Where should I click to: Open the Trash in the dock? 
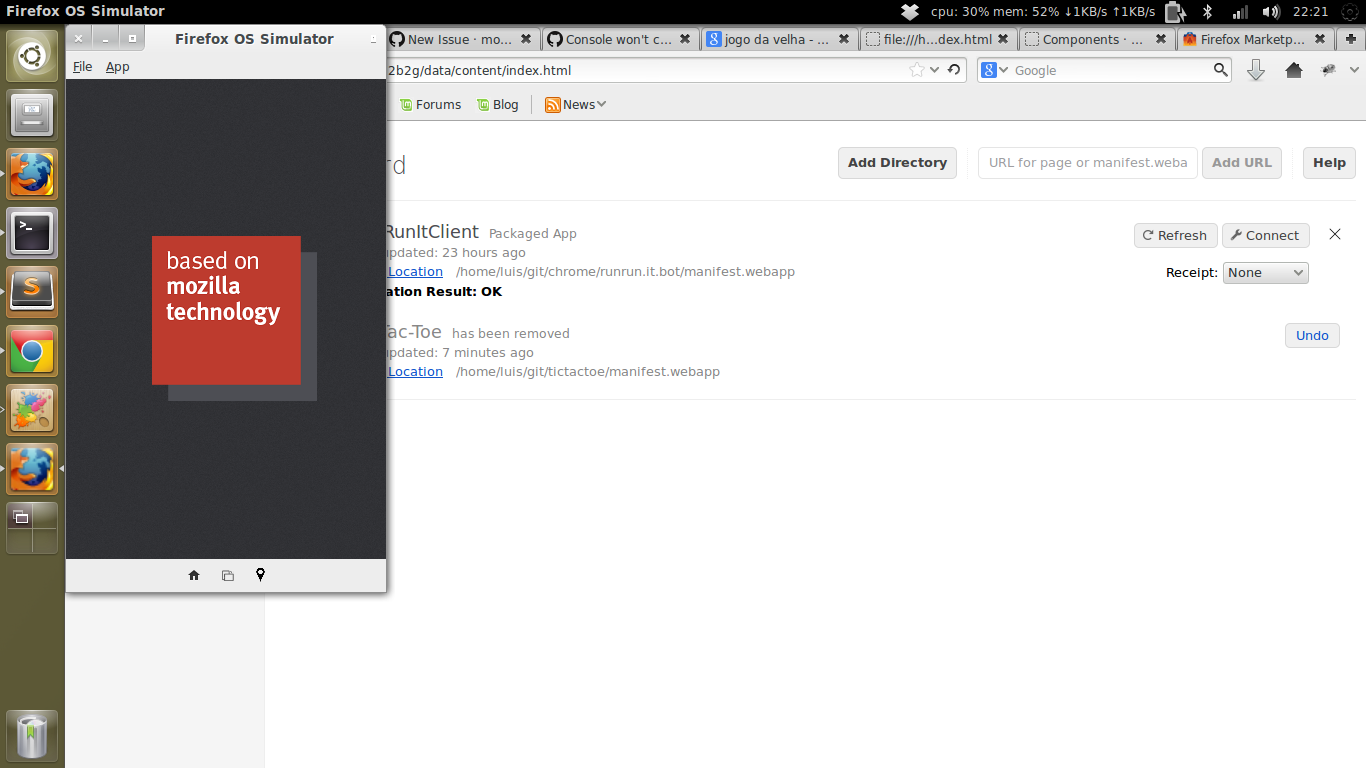[32, 736]
